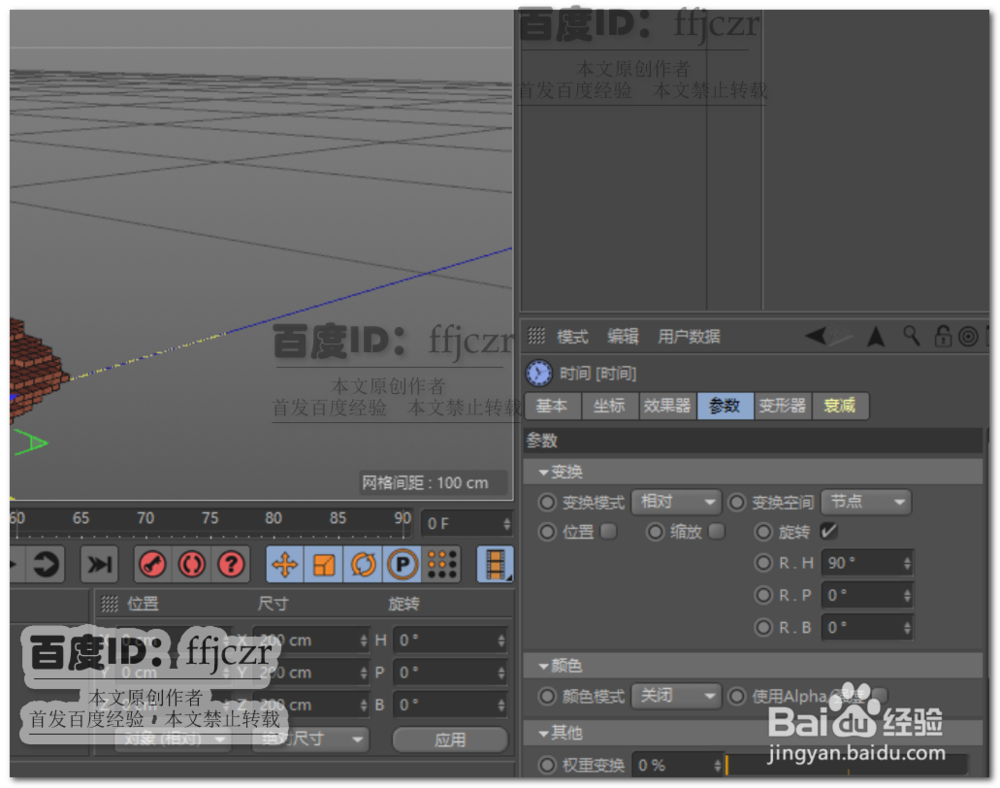This screenshot has height=788, width=1000.
Task: Click 颜色模式 keyframe dot
Action: (x=547, y=696)
